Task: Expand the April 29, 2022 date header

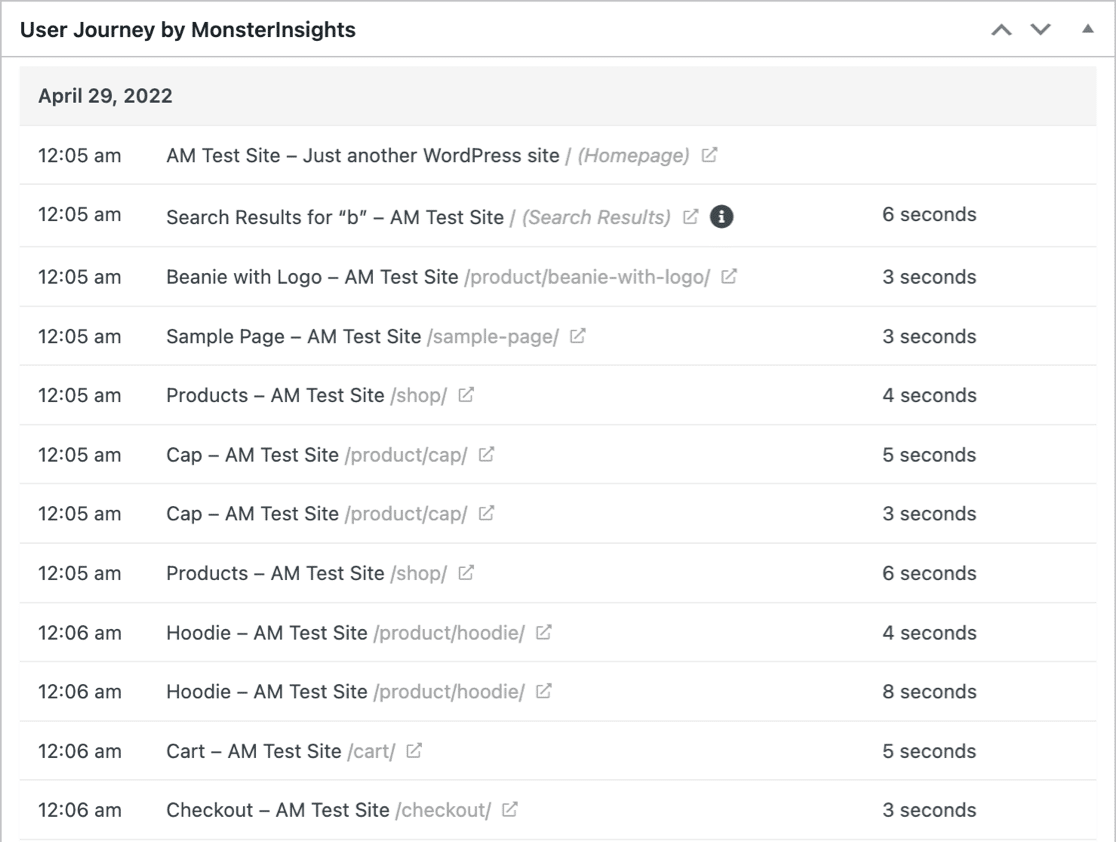Action: 105,96
